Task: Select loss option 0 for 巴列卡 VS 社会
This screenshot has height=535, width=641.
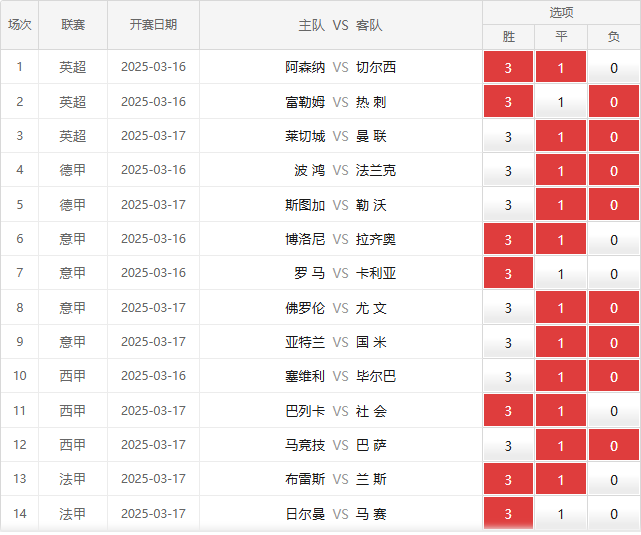Action: [x=614, y=410]
